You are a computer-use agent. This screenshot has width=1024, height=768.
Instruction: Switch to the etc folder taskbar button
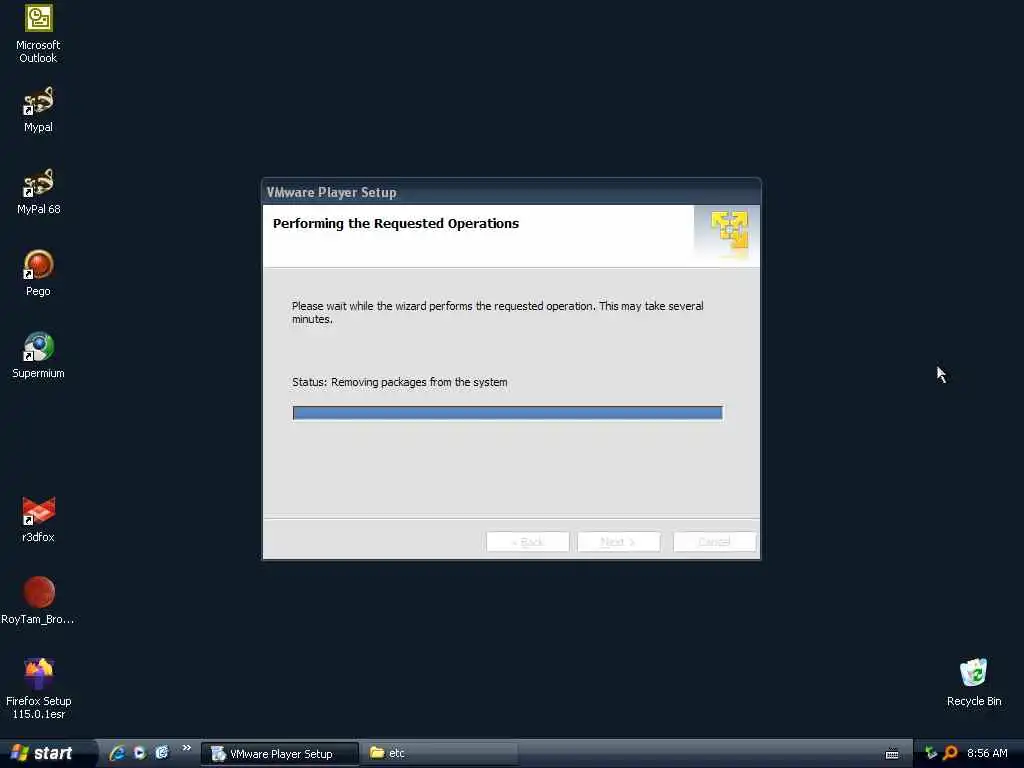(440, 754)
